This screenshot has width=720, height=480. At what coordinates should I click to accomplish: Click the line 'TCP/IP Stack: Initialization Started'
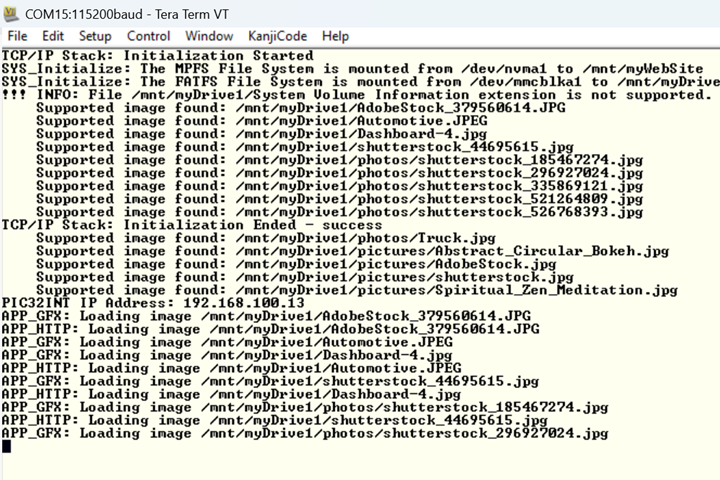158,56
